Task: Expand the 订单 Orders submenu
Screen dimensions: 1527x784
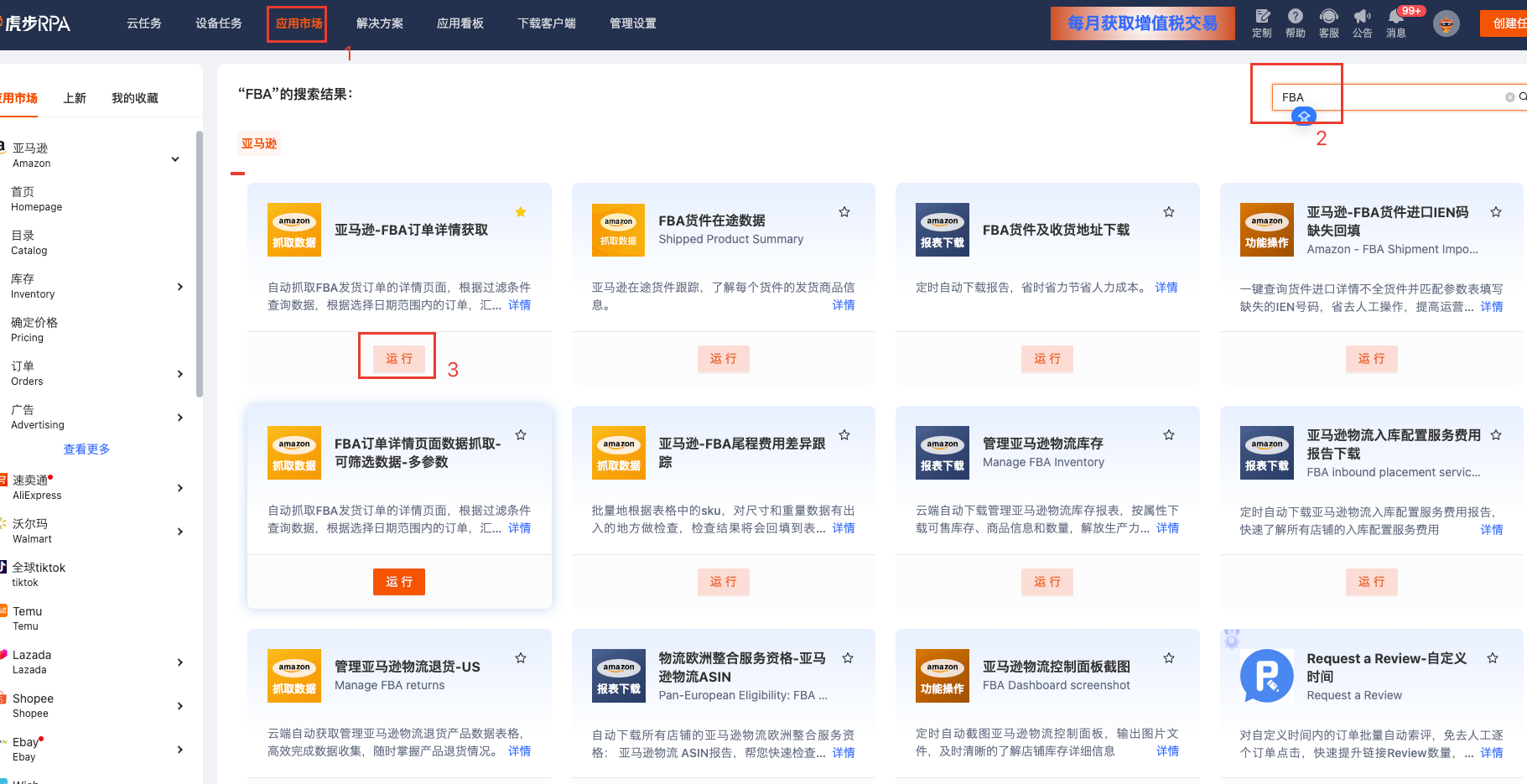Action: coord(180,374)
